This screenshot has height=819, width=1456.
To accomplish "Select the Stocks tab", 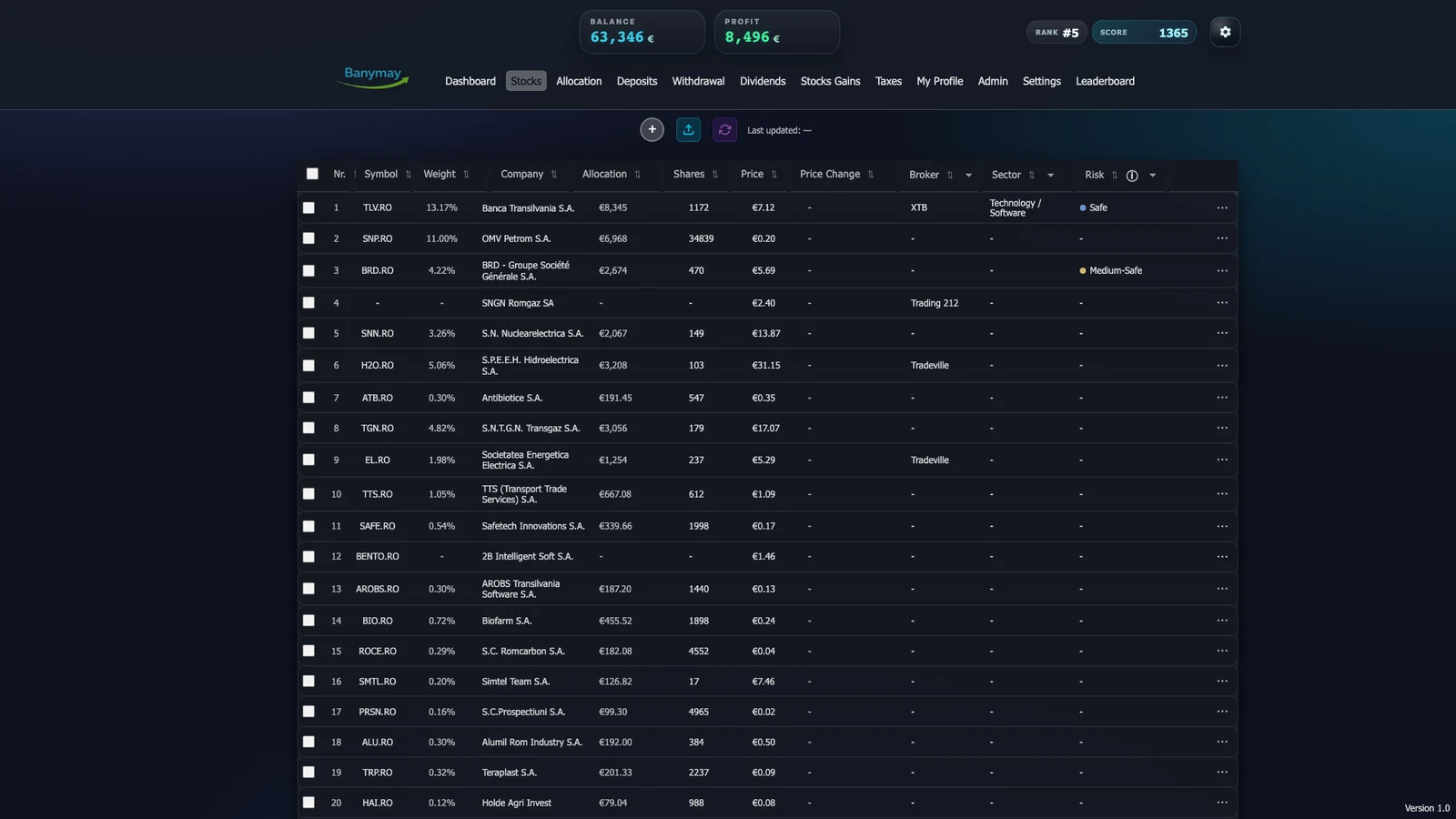I will point(526,81).
